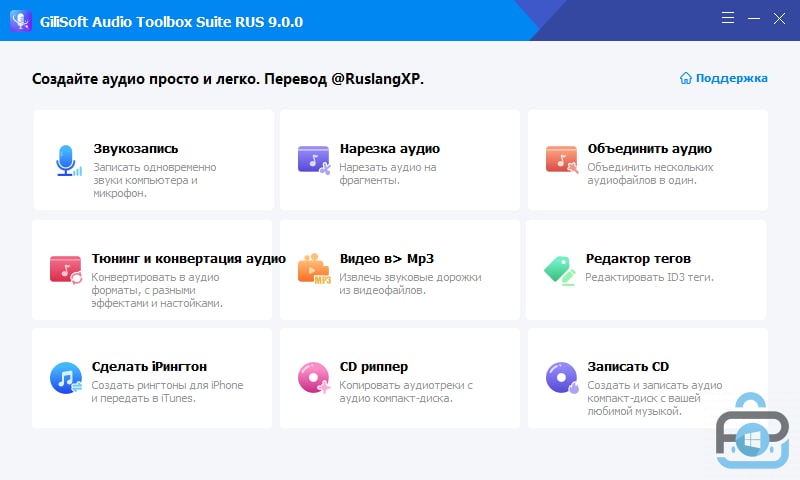Click text 'Создать рингтоны для iPhone и передать в iTunes.'
The height and width of the screenshot is (480, 800).
[x=167, y=391]
